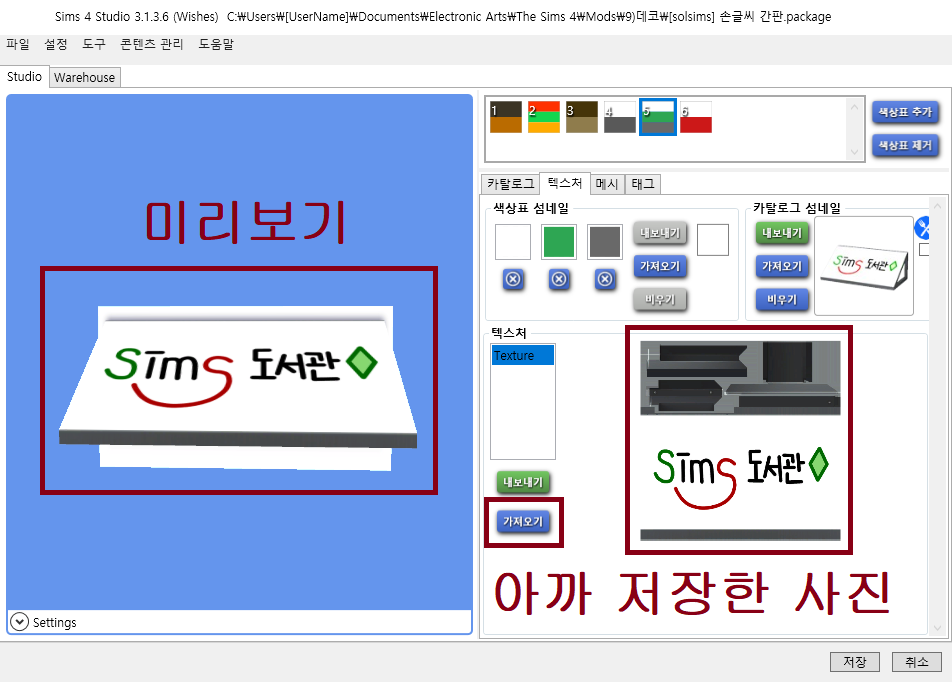This screenshot has height=682, width=952.
Task: Select color swatch number 3
Action: click(582, 117)
